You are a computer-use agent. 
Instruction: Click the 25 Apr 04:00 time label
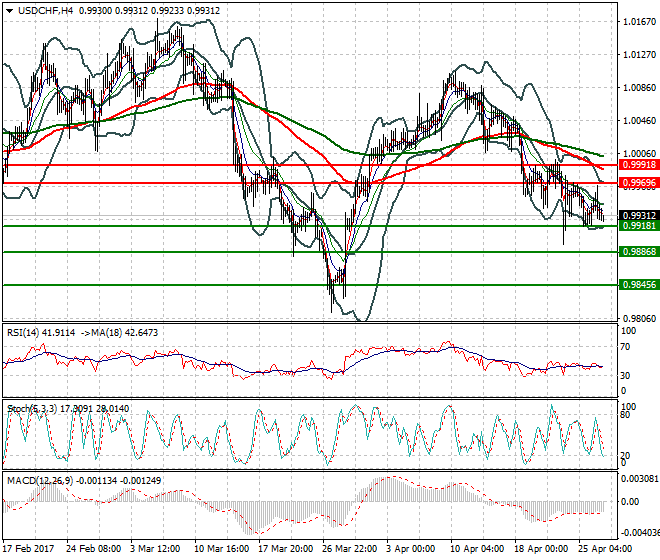click(x=605, y=549)
